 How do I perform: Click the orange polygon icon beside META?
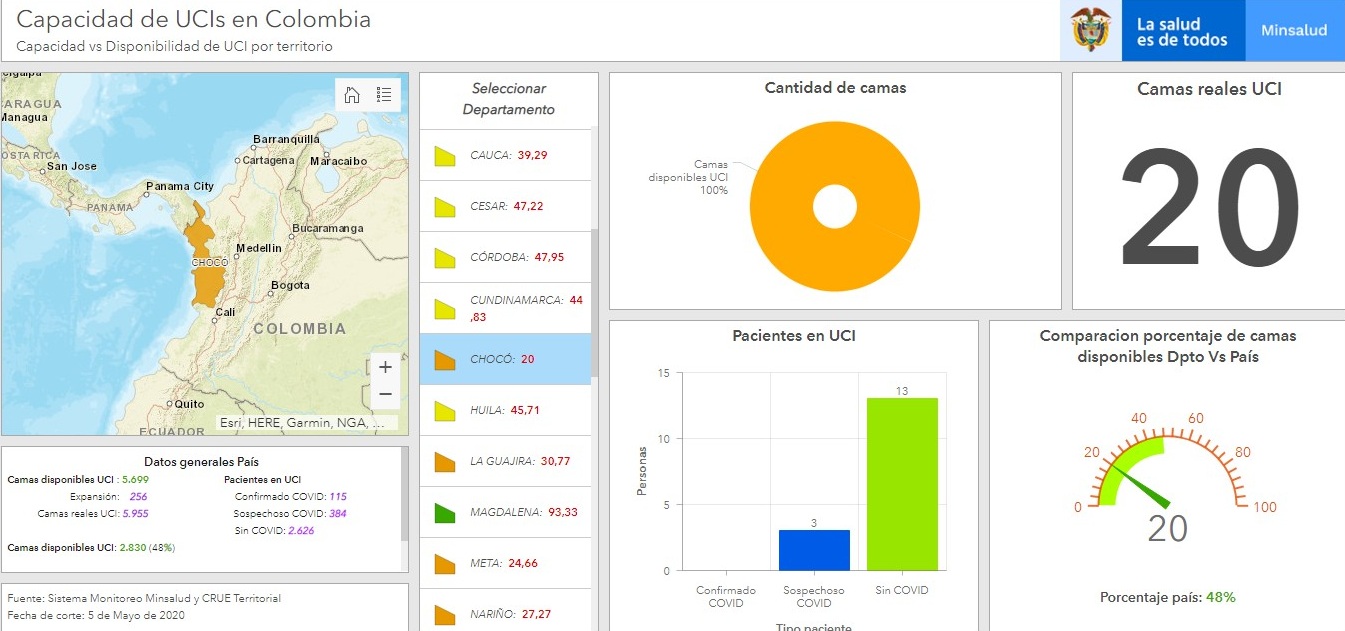[x=445, y=564]
